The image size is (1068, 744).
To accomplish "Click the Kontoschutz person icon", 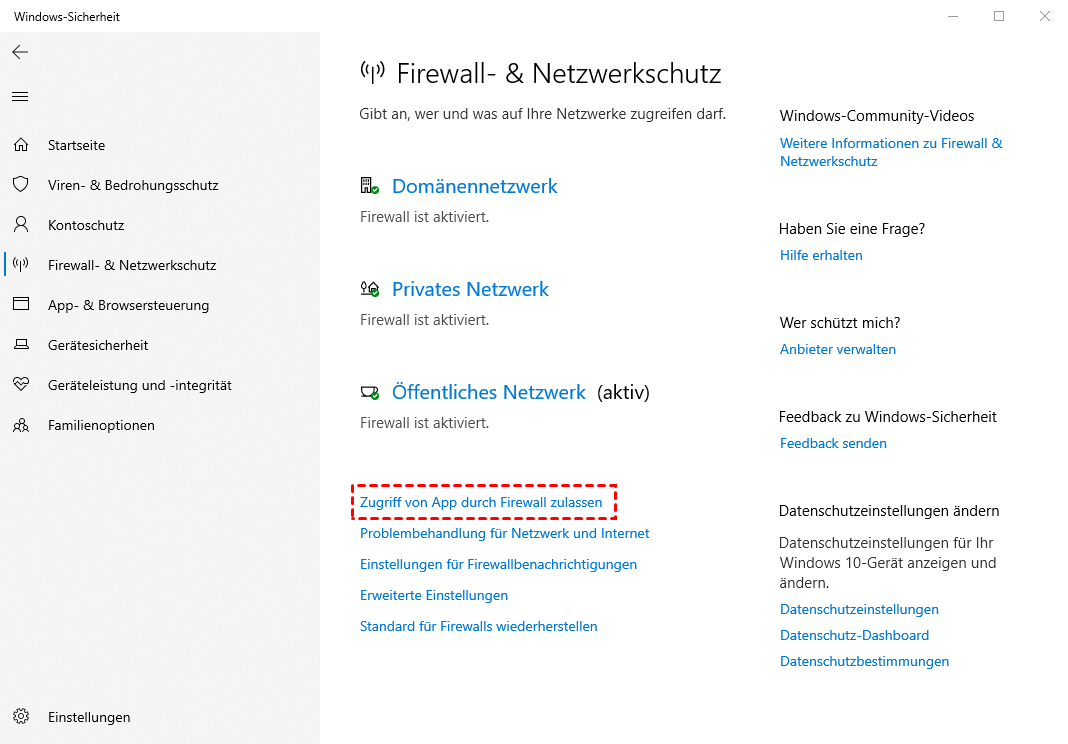I will (x=20, y=225).
